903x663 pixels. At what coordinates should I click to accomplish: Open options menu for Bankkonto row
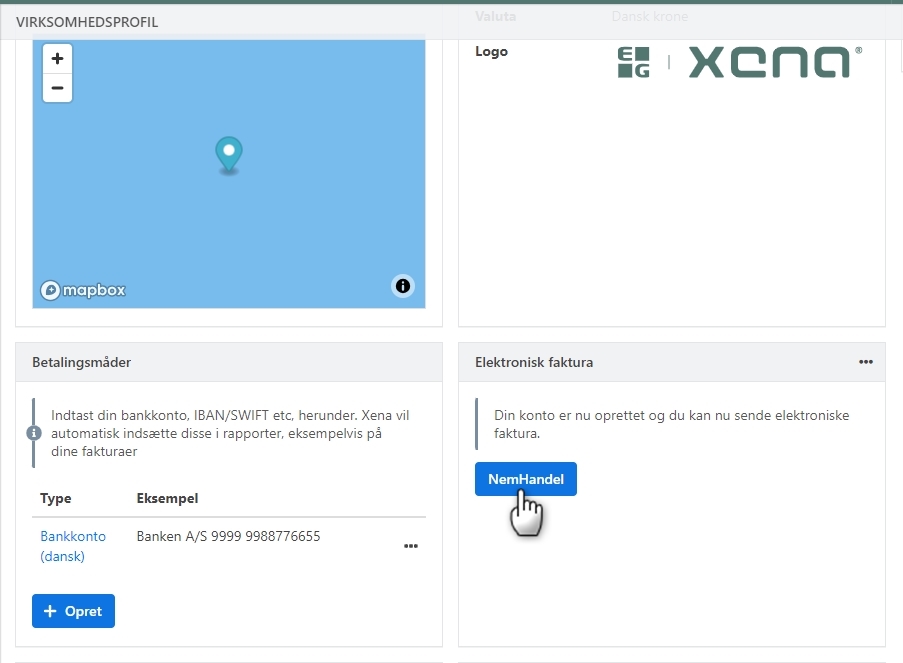[410, 546]
